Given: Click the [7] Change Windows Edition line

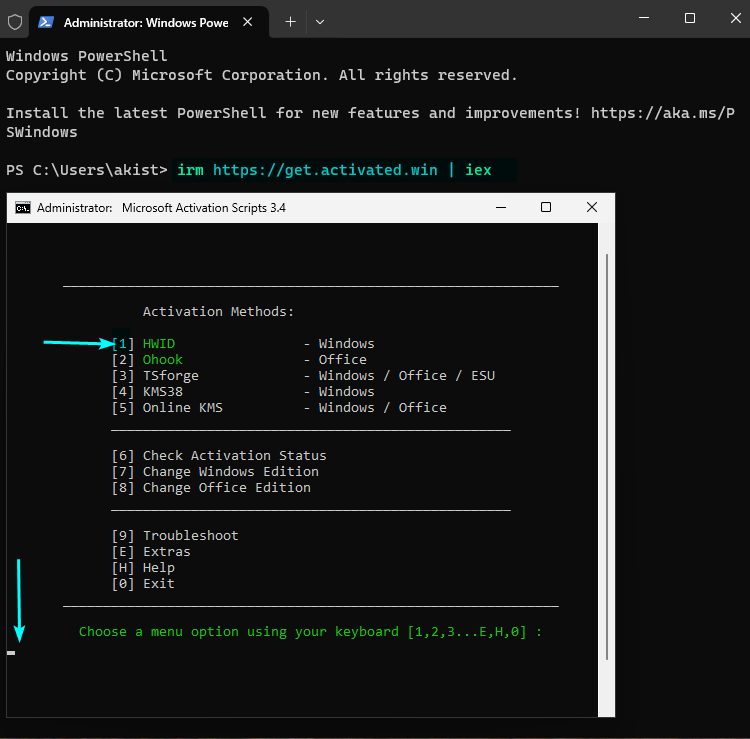Looking at the screenshot, I should click(x=215, y=472).
